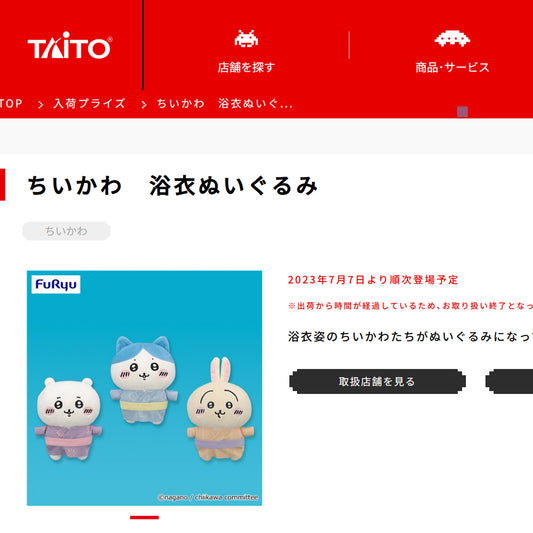The image size is (533, 533).
Task: Open the space invader store search icon
Action: pos(246,39)
